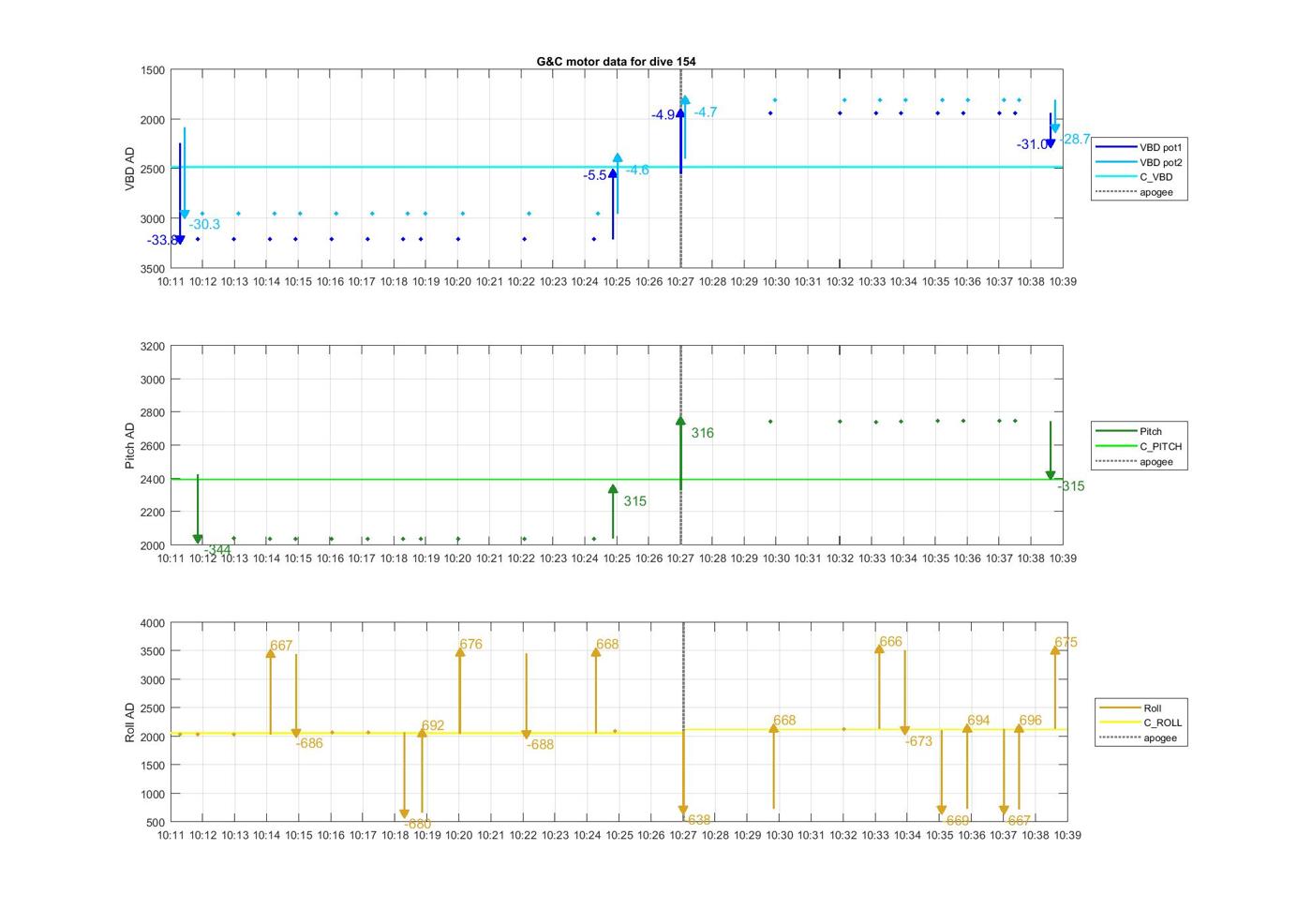
Task: Click the '-4.7' data label near apogee
Action: [x=706, y=112]
